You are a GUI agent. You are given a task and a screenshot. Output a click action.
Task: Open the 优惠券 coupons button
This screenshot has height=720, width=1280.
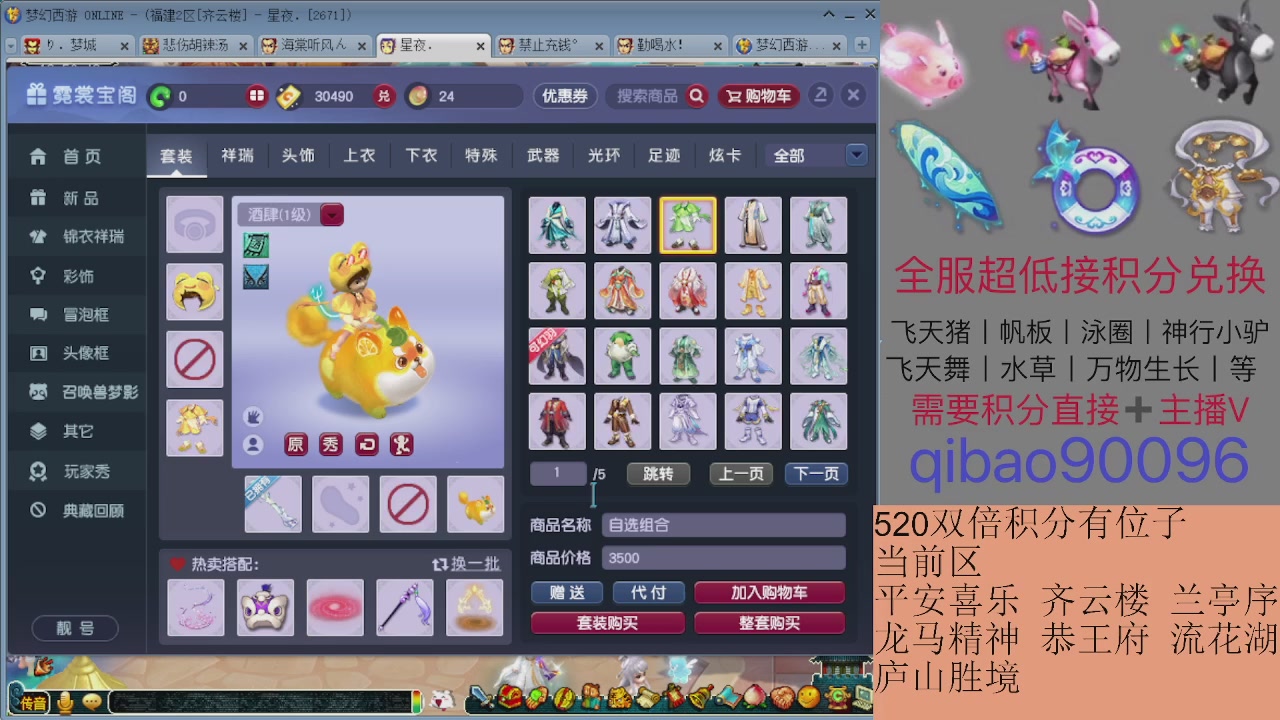pyautogui.click(x=565, y=96)
